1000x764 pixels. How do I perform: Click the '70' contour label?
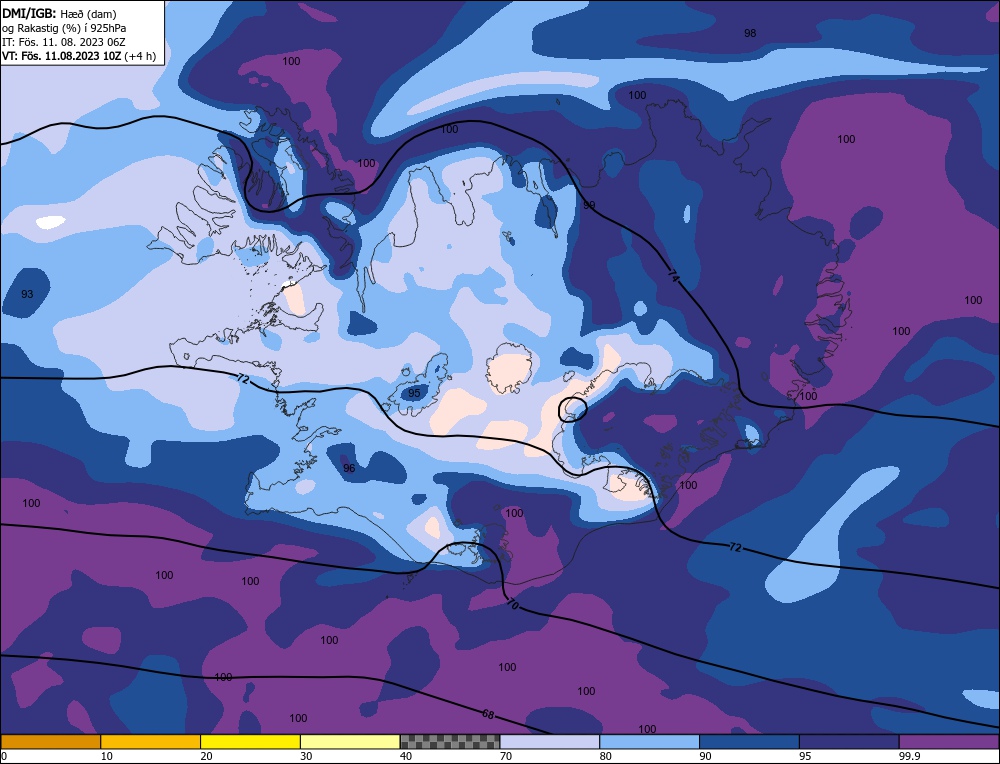pyautogui.click(x=511, y=603)
